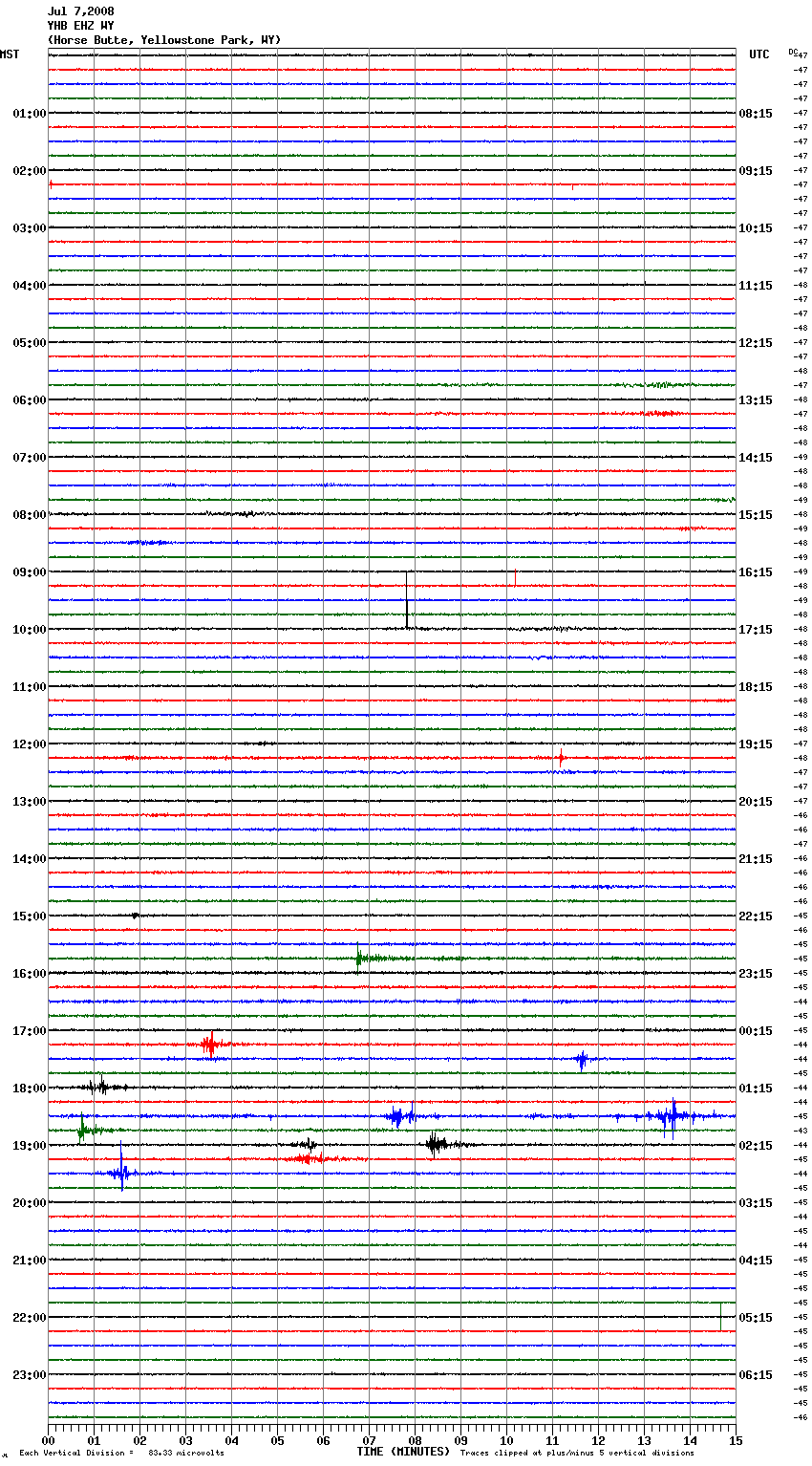Click the small red event on the 12:15 trace

pyautogui.click(x=561, y=758)
